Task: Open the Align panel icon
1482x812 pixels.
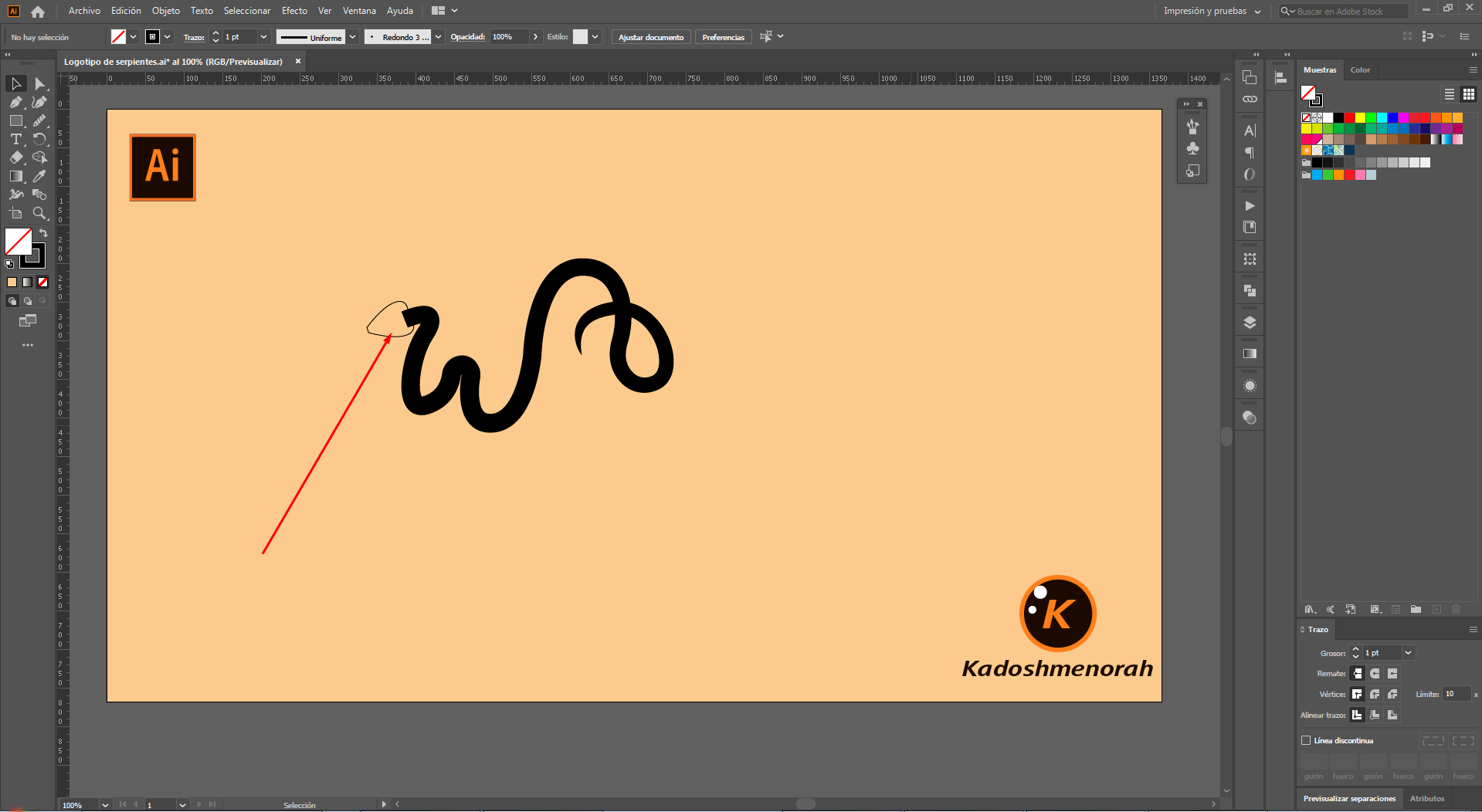Action: 1280,77
